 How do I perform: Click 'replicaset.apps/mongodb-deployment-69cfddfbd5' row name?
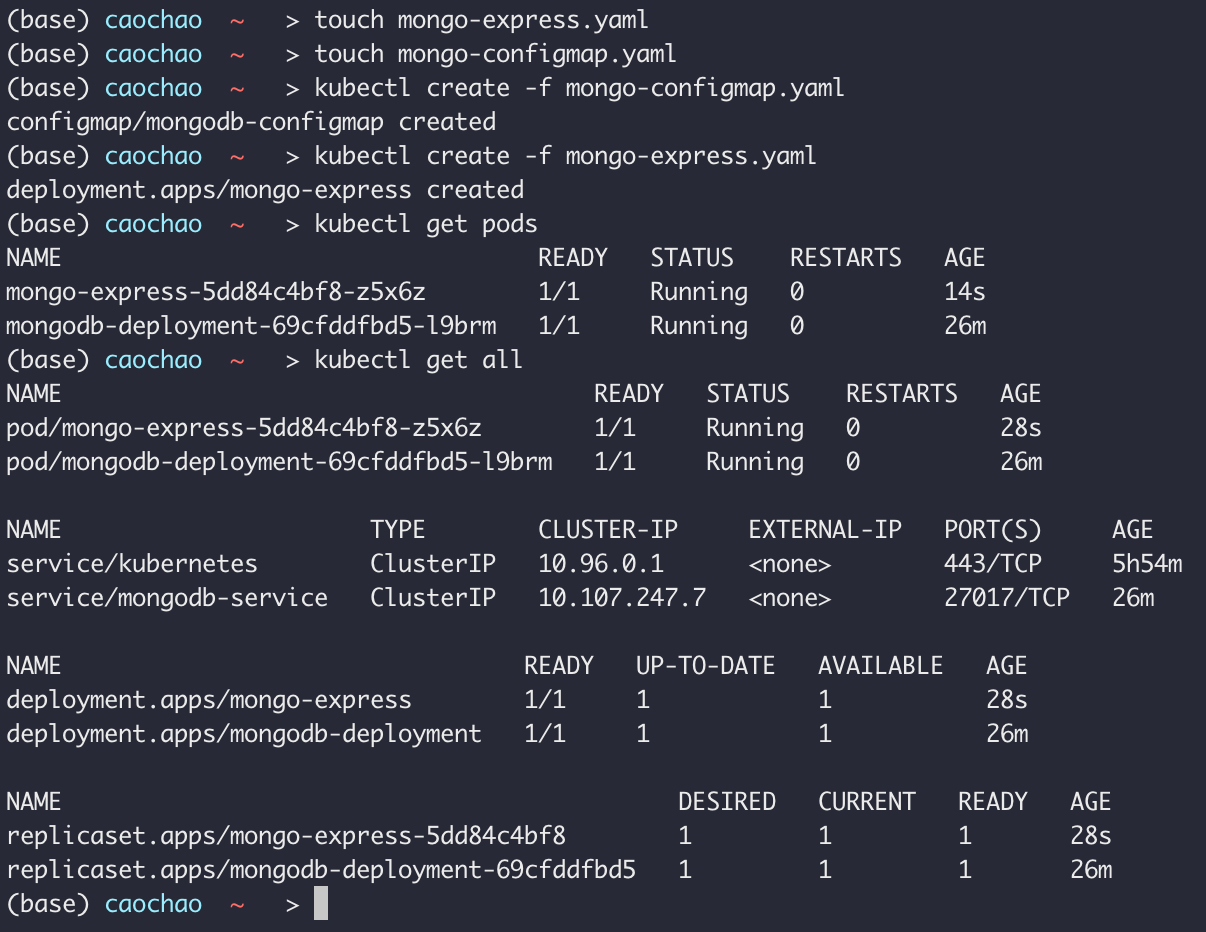pos(321,870)
